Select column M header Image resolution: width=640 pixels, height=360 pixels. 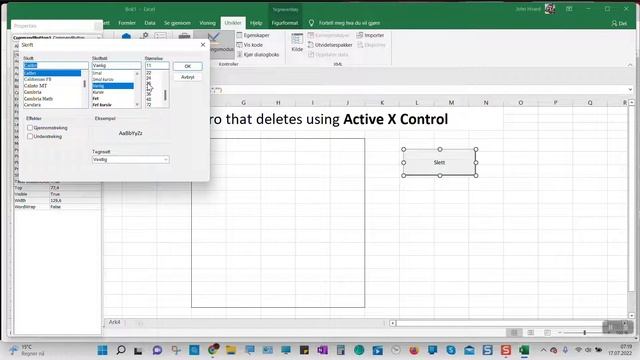tap(451, 102)
